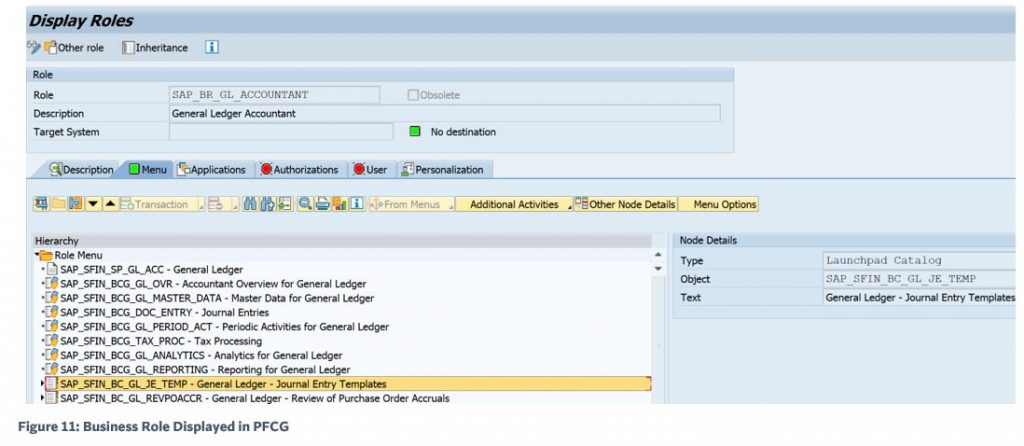Viewport: 1024px width, 446px height.
Task: Click the Find Next binoculars icon
Action: point(267,204)
